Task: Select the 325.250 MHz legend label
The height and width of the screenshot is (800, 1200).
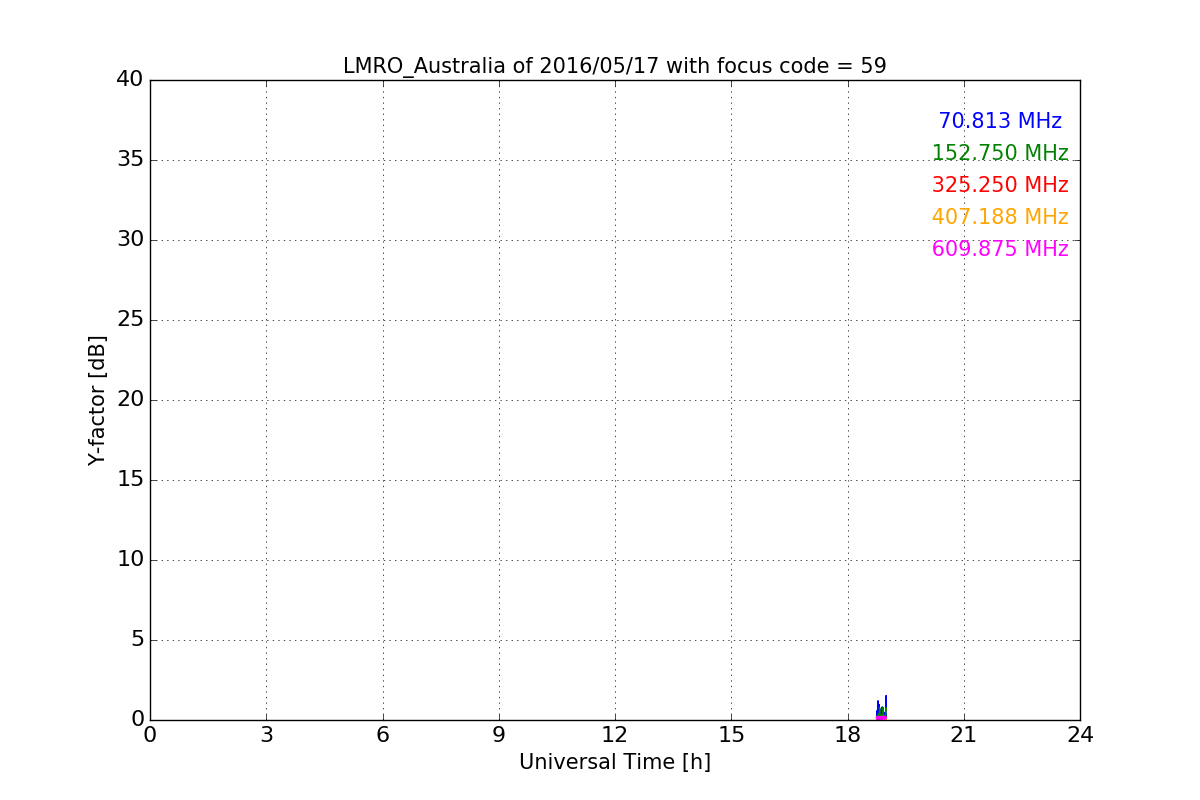Action: click(1000, 185)
